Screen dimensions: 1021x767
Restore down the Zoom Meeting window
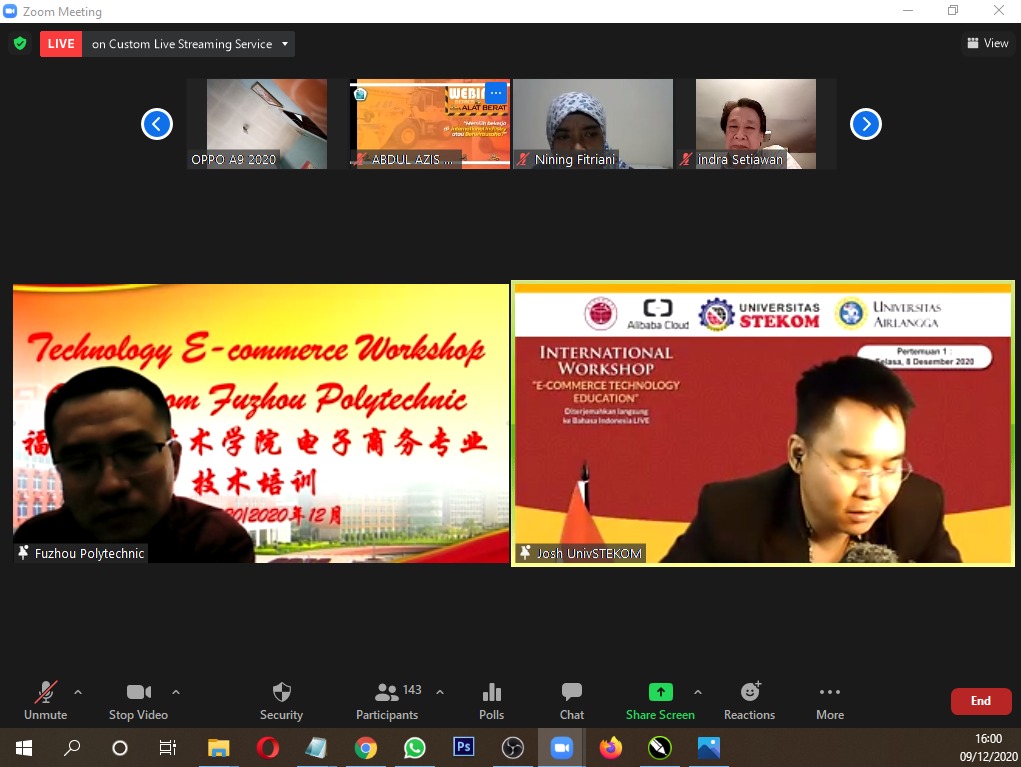coord(953,10)
